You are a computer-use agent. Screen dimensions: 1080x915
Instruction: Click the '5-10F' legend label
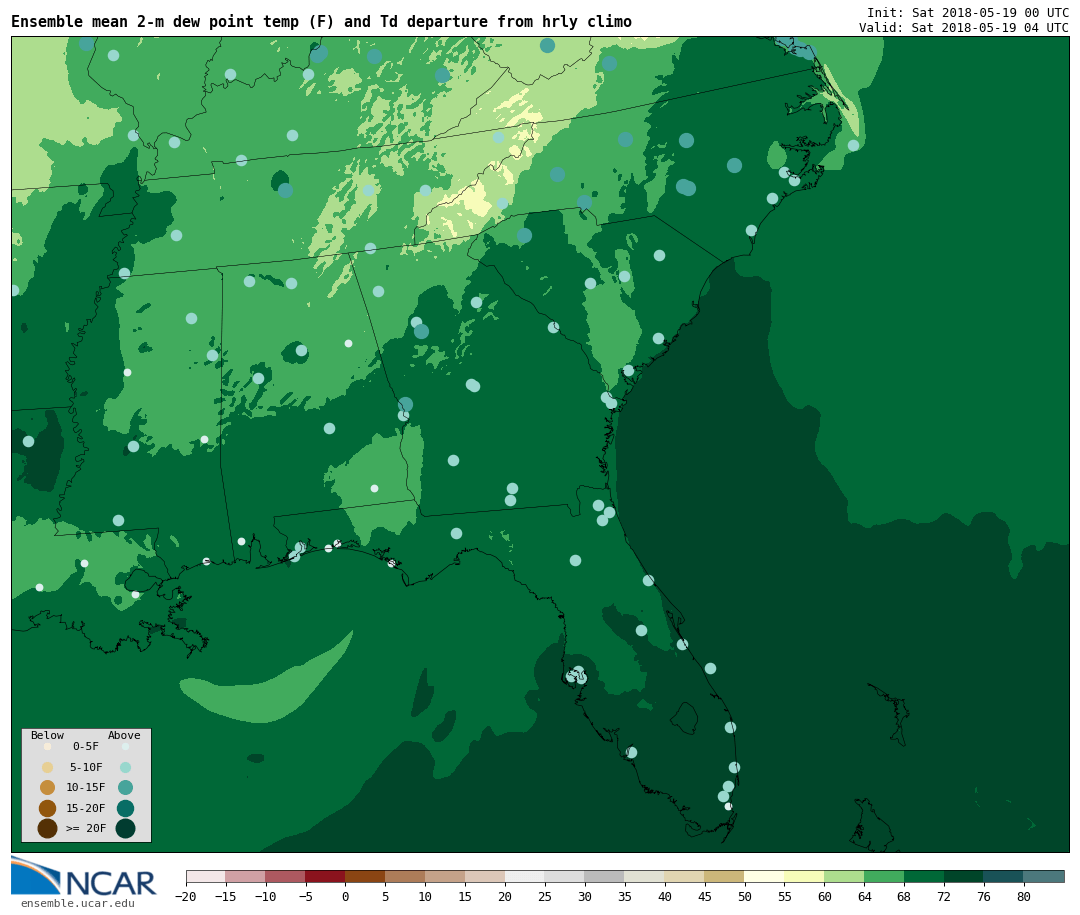tap(86, 767)
